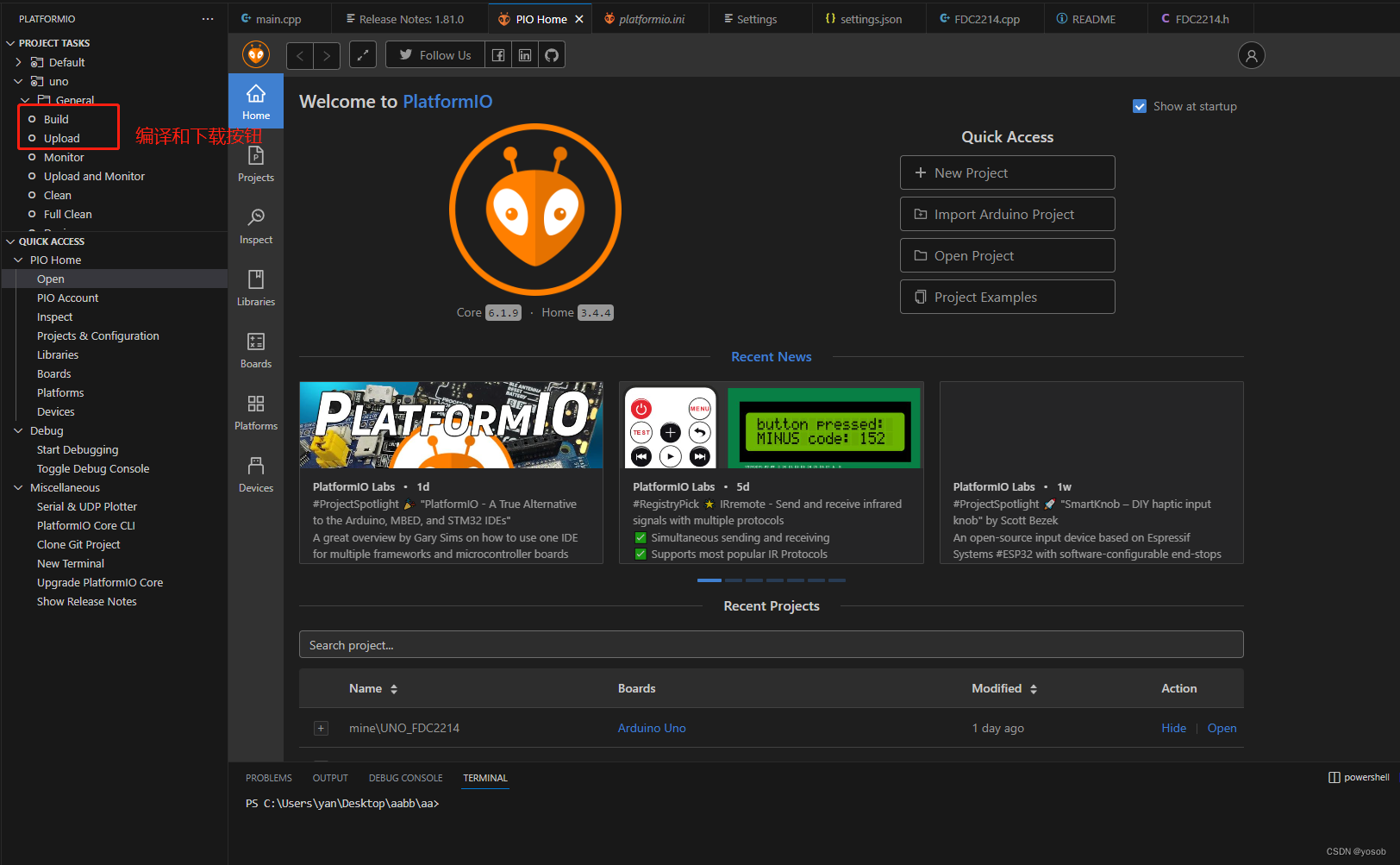The width and height of the screenshot is (1400, 865).
Task: Select the last news carousel indicator
Action: point(837,580)
